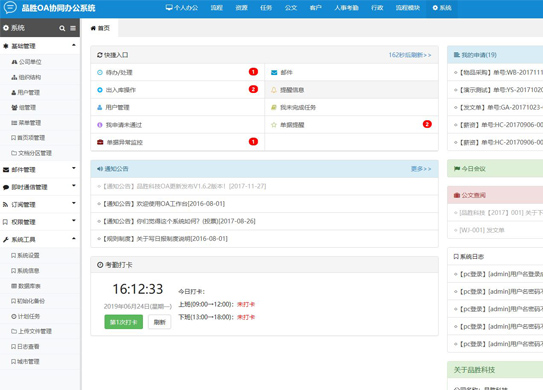The width and height of the screenshot is (543, 390).
Task: Open the 个人办公 top menu
Action: coord(182,8)
